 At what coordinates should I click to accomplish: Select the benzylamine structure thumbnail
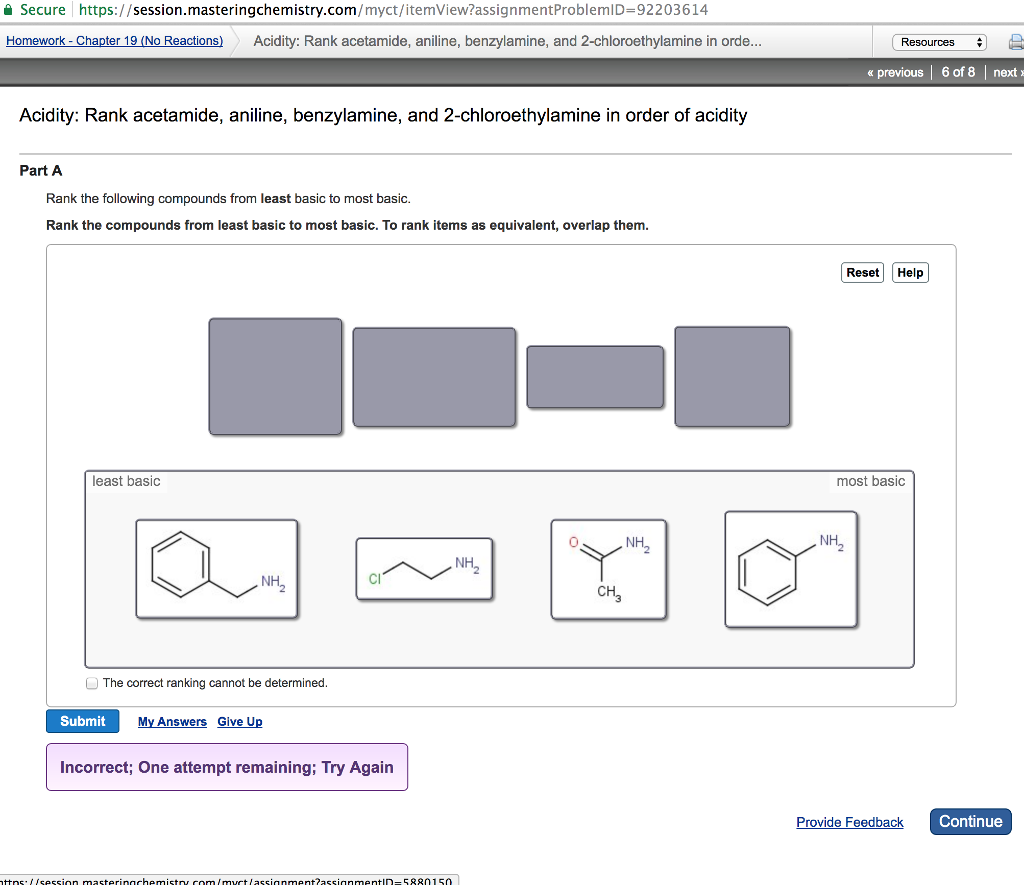tap(217, 568)
